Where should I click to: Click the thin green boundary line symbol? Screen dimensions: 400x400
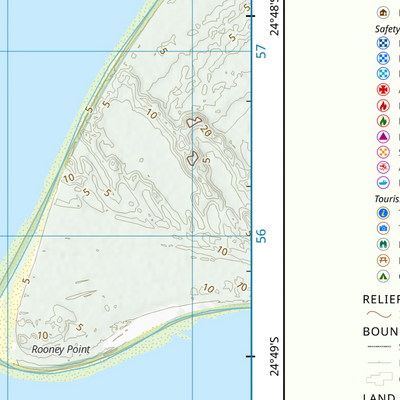point(379,362)
